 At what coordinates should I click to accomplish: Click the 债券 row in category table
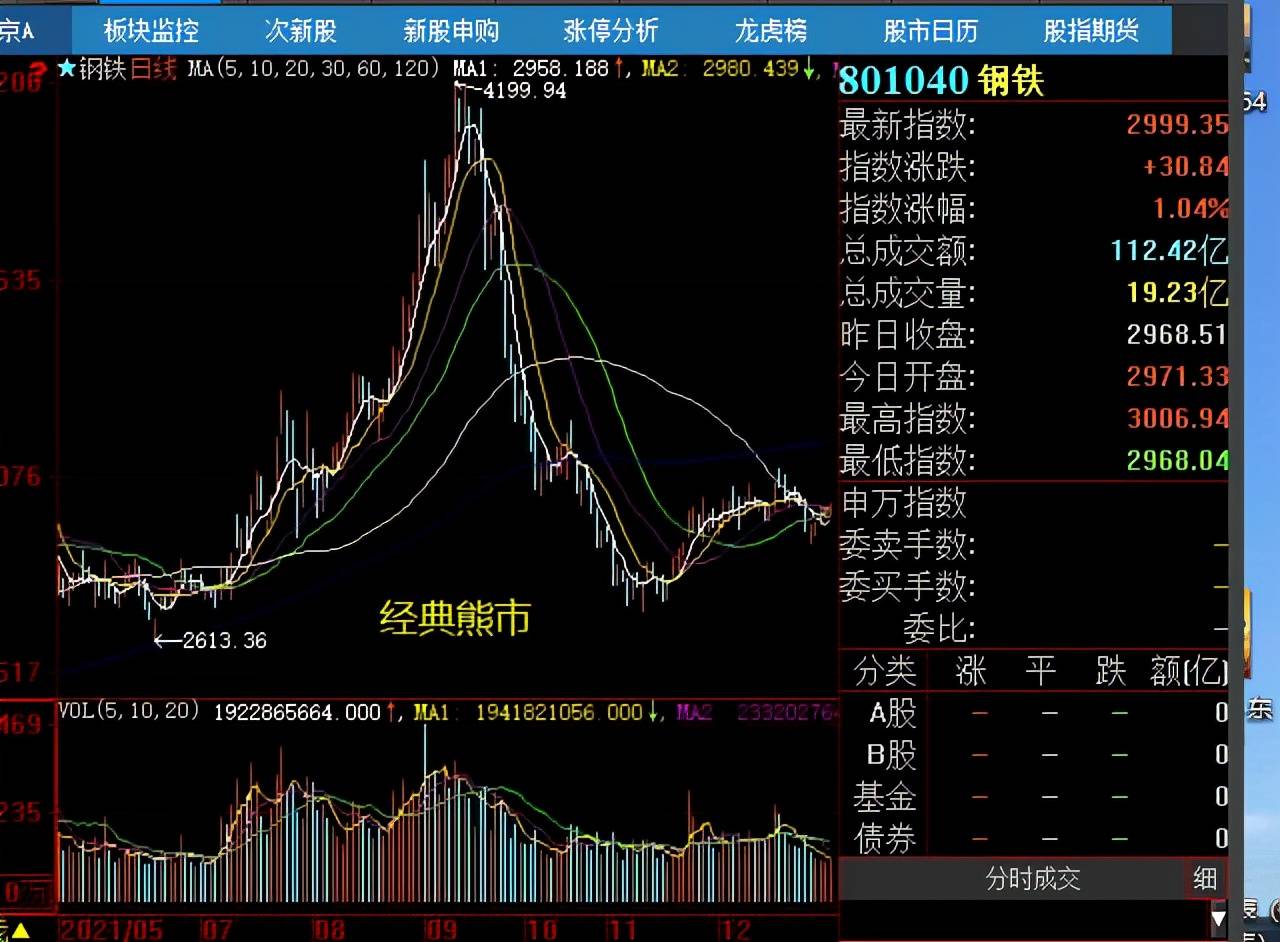point(1033,839)
